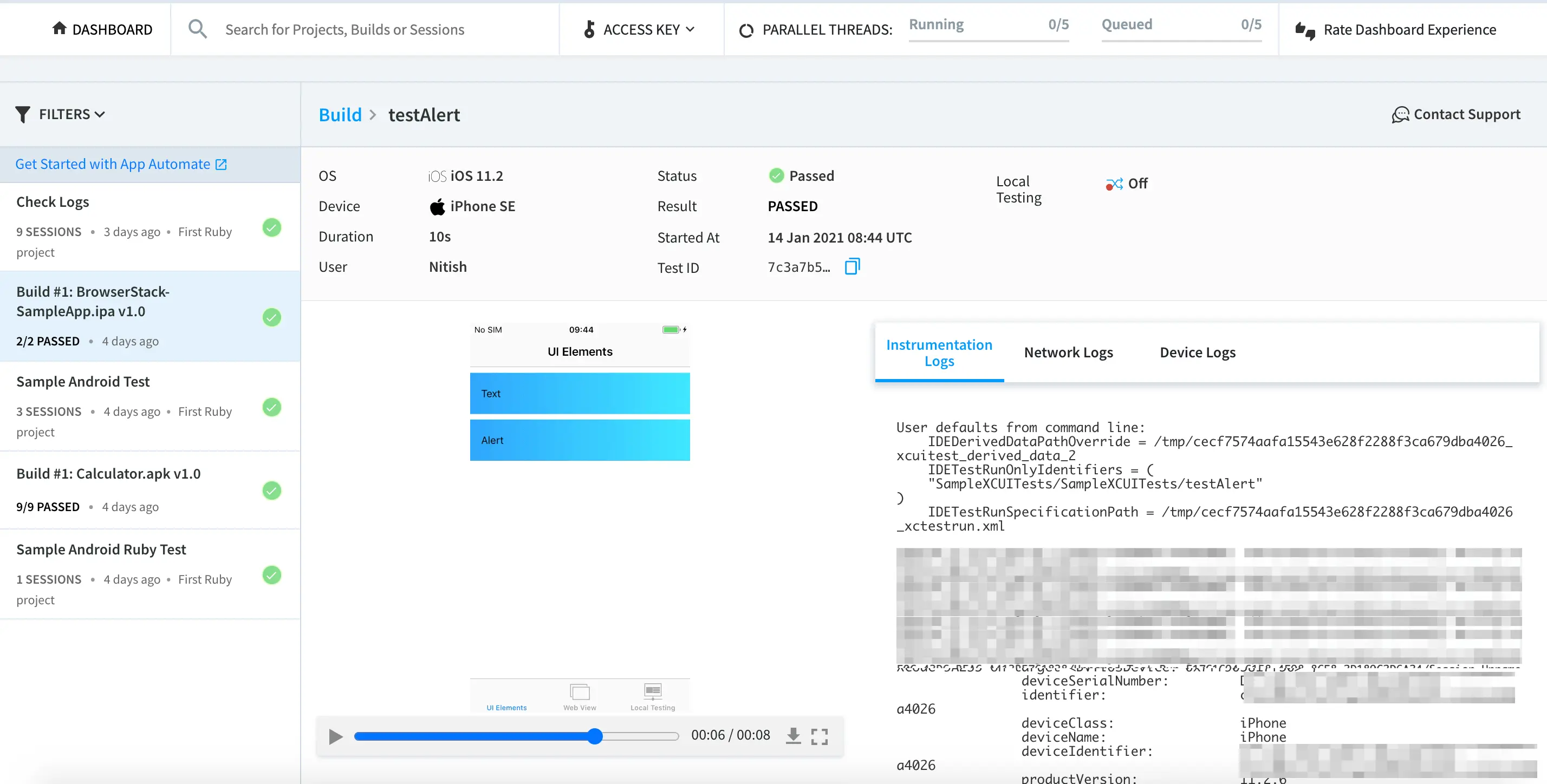Click the filter funnel icon
Image resolution: width=1547 pixels, height=784 pixels.
pos(22,114)
